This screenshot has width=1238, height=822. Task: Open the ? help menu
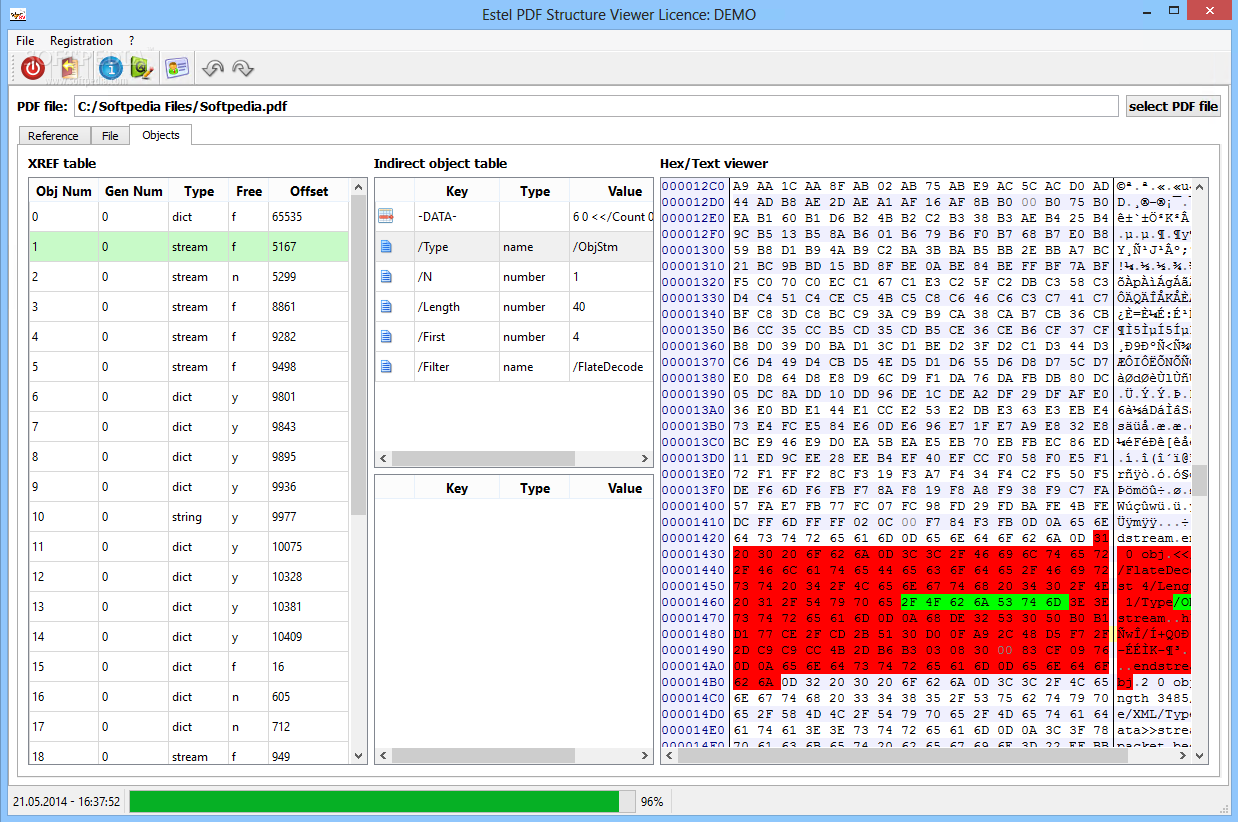pyautogui.click(x=131, y=41)
